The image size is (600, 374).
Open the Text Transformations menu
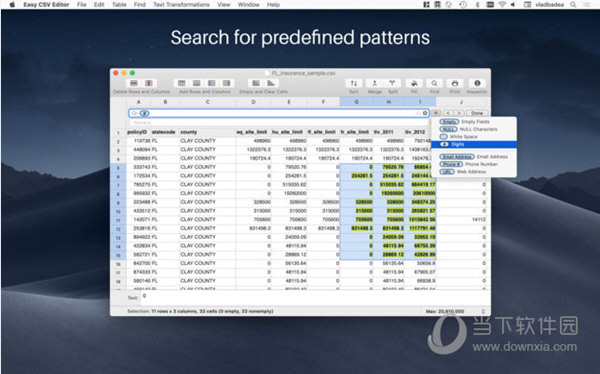click(181, 5)
